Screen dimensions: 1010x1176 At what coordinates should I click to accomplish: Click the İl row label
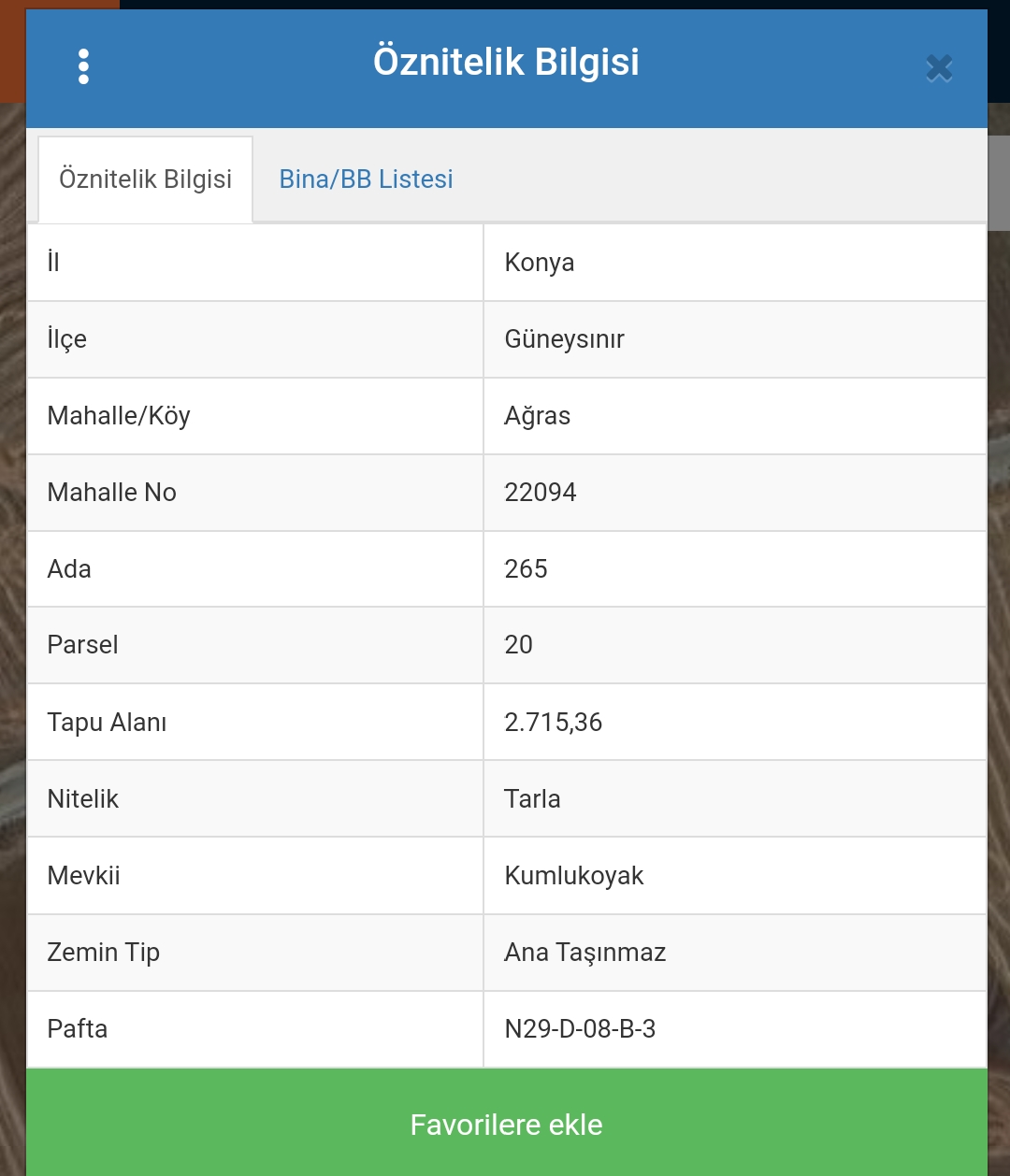pyautogui.click(x=53, y=263)
